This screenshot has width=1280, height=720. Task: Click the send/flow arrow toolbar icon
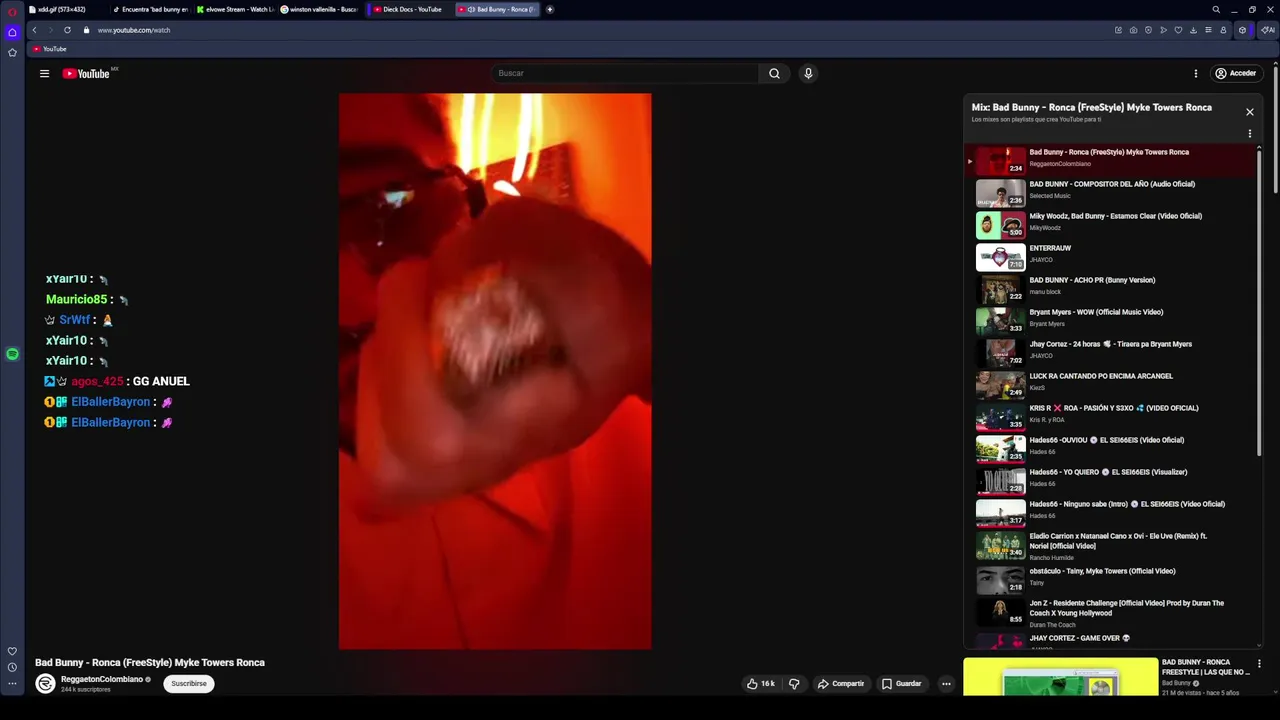click(x=1163, y=30)
